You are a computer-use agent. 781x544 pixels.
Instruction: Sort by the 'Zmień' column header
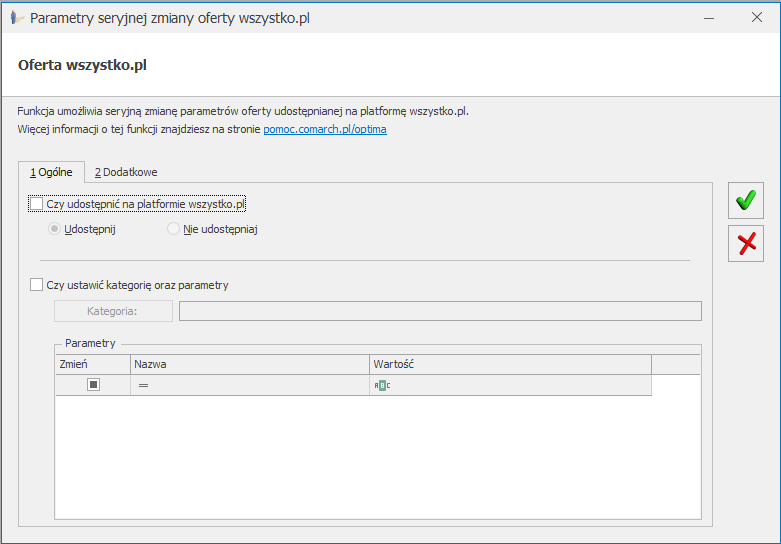93,364
